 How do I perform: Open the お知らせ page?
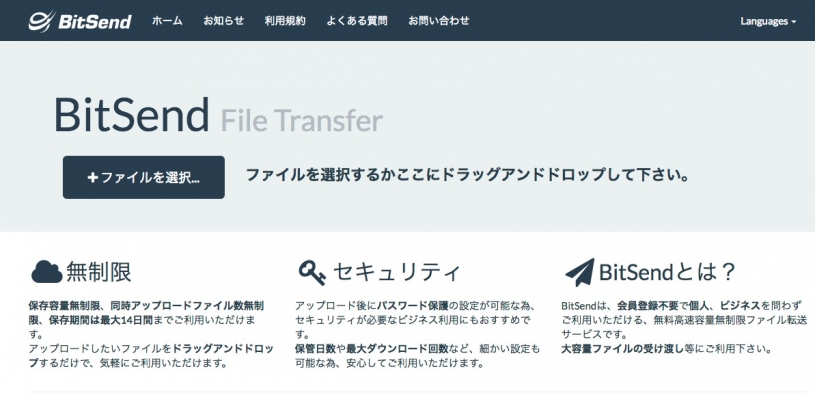point(224,21)
